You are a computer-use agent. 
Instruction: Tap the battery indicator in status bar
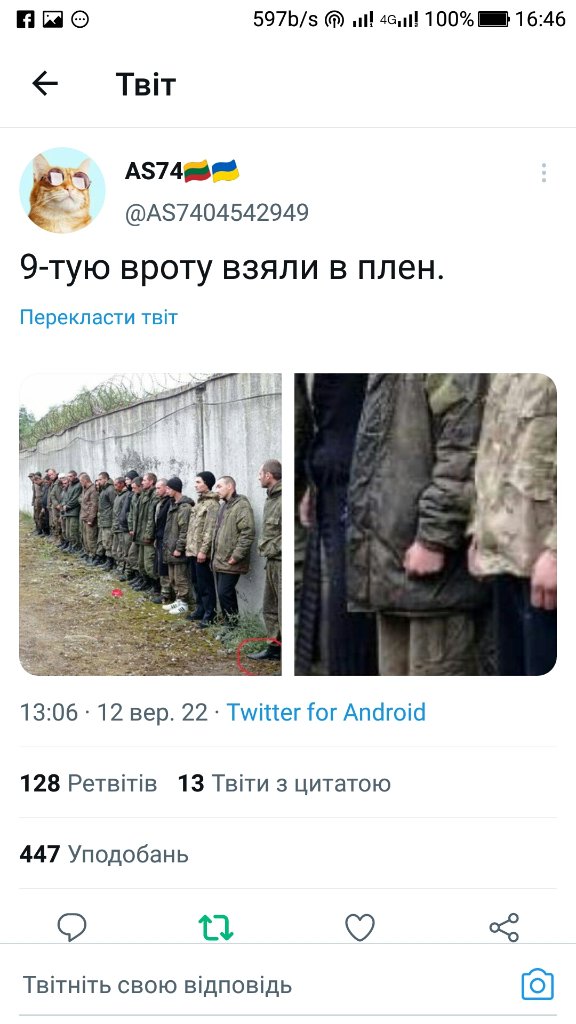pyautogui.click(x=493, y=20)
